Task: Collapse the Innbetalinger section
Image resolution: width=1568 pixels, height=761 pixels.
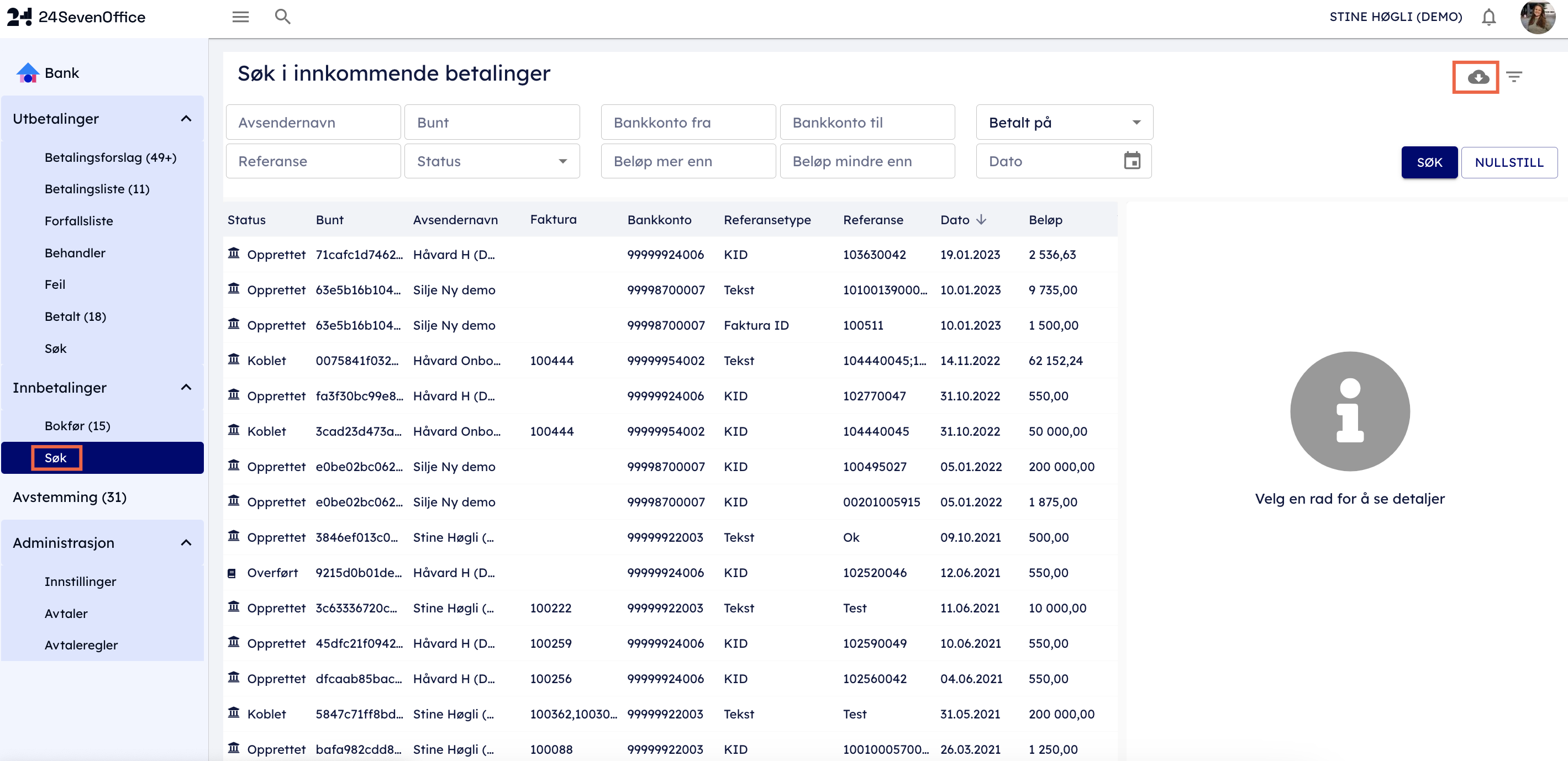Action: (186, 388)
